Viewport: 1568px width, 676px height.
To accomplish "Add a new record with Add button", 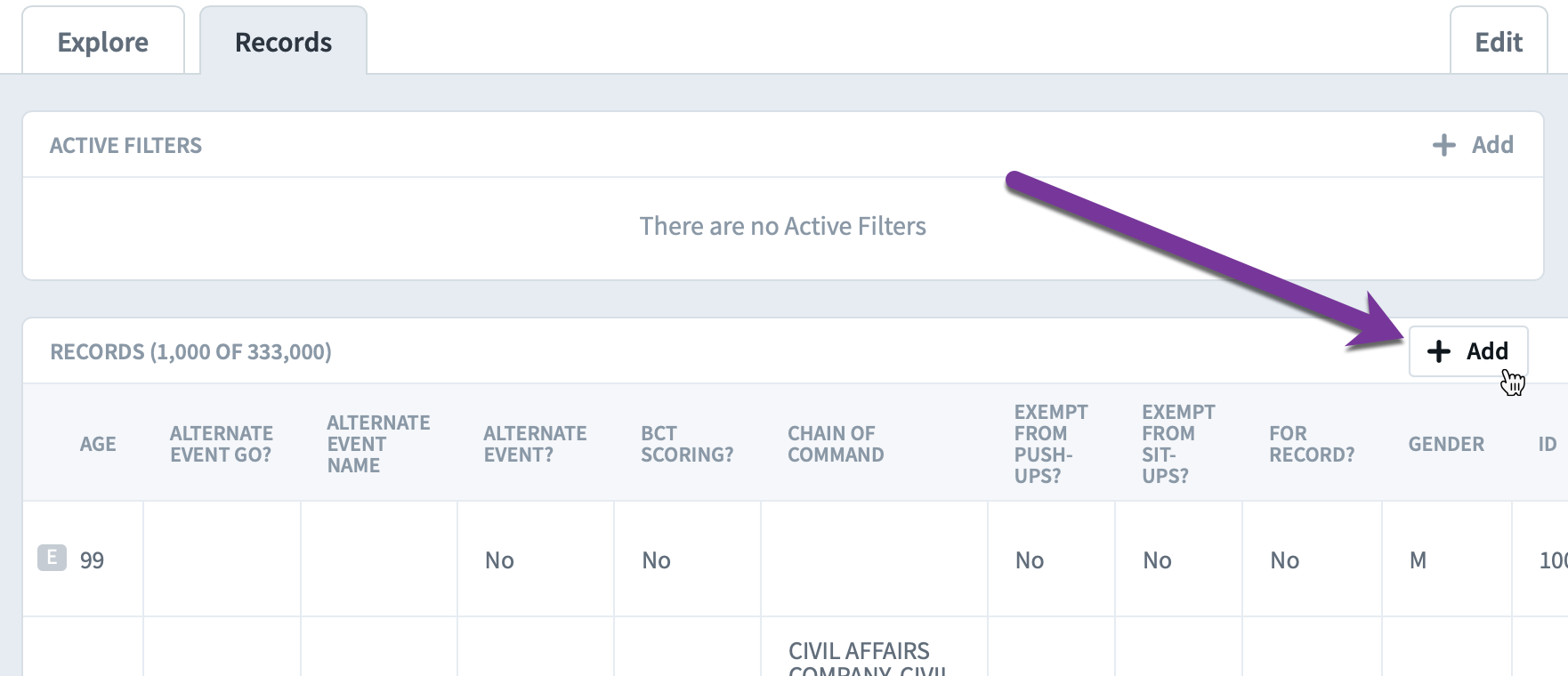I will [x=1468, y=351].
